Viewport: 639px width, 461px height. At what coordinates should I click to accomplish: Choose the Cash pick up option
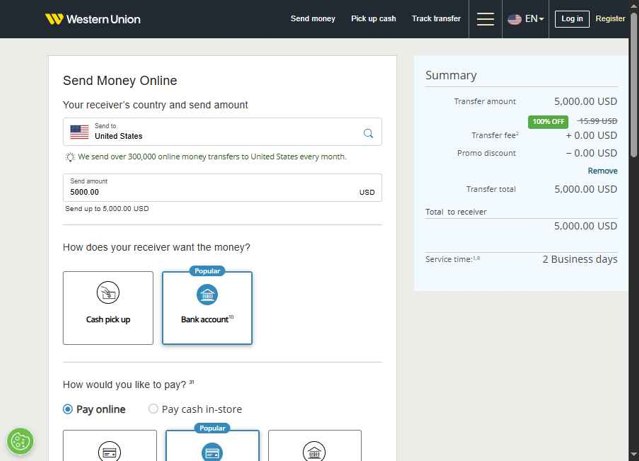click(x=108, y=308)
